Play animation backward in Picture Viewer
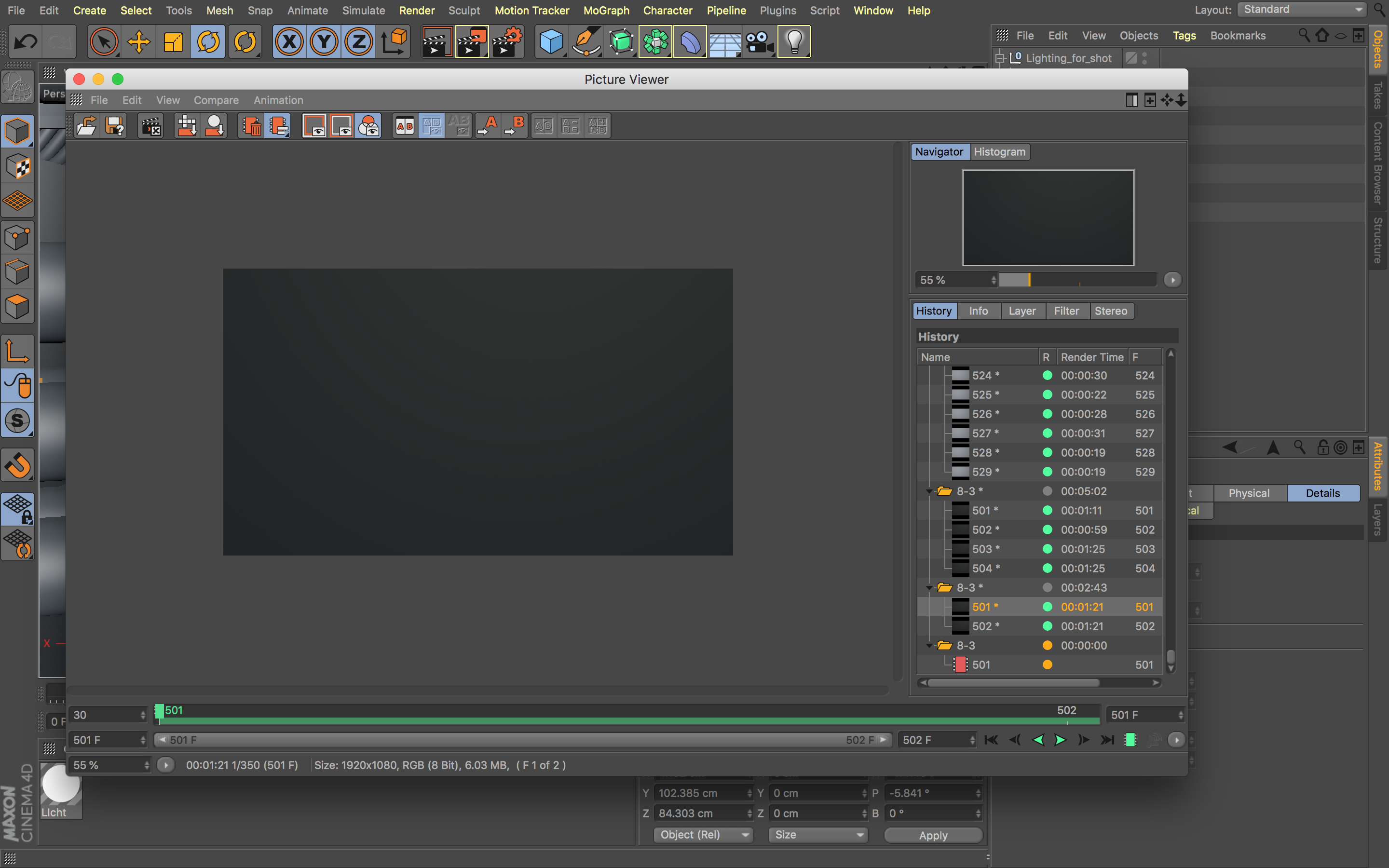1389x868 pixels. (1038, 740)
